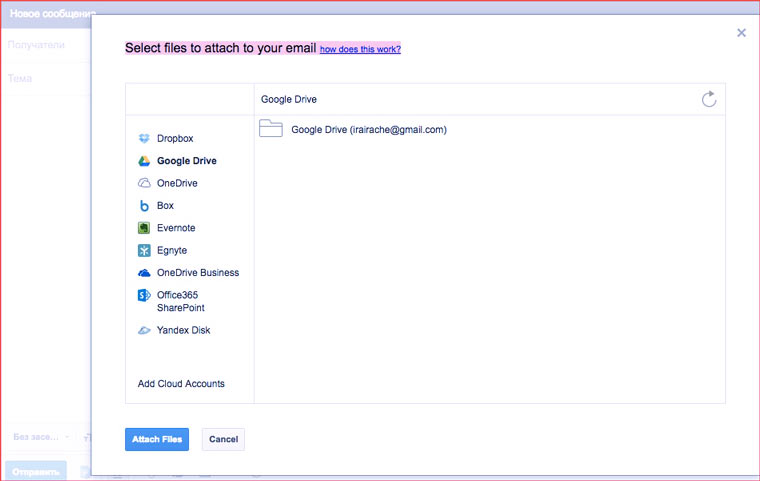Click the OneDrive Business cloud icon
The height and width of the screenshot is (481, 760).
pyautogui.click(x=144, y=273)
